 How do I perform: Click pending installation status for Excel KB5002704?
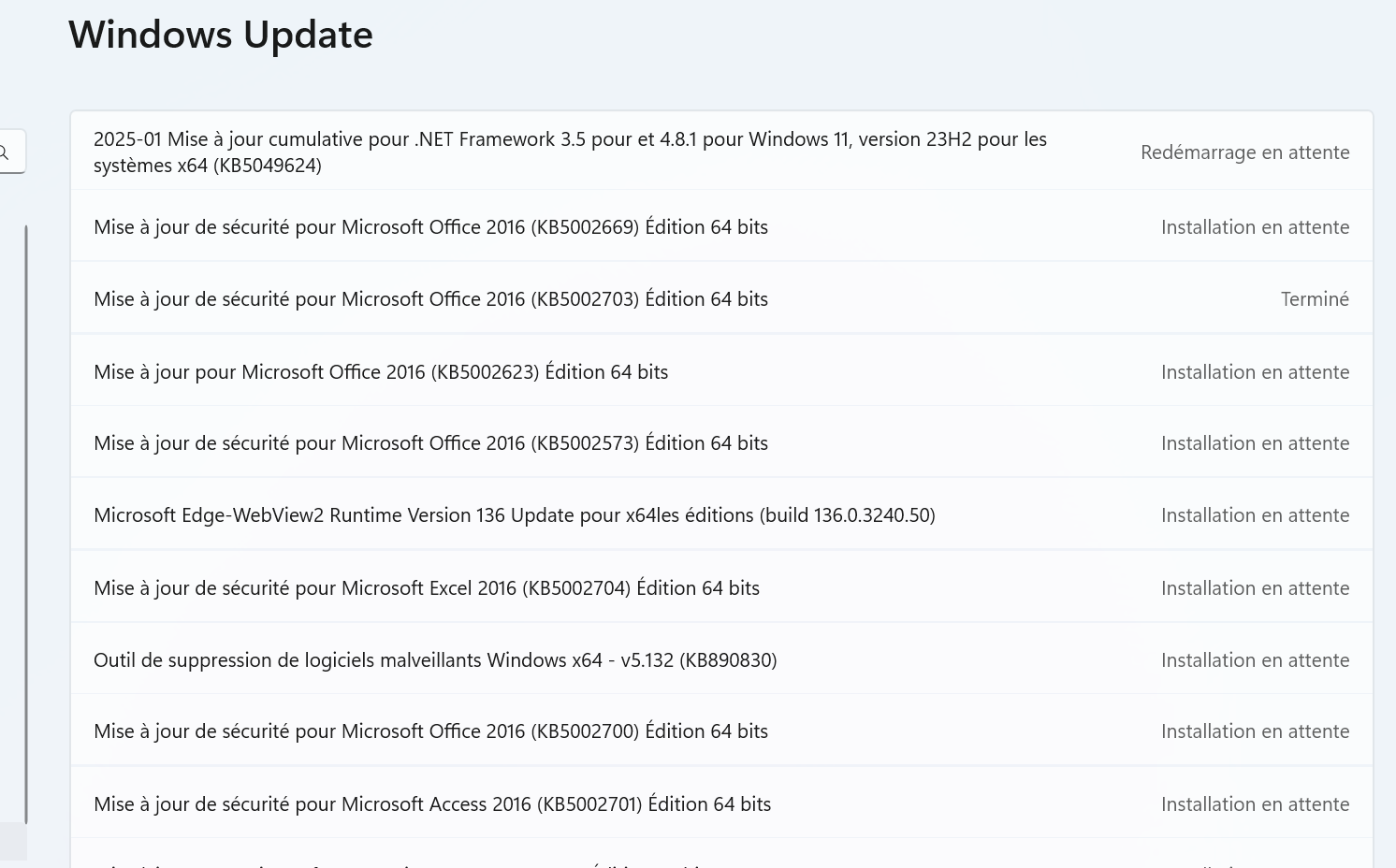[x=1255, y=588]
